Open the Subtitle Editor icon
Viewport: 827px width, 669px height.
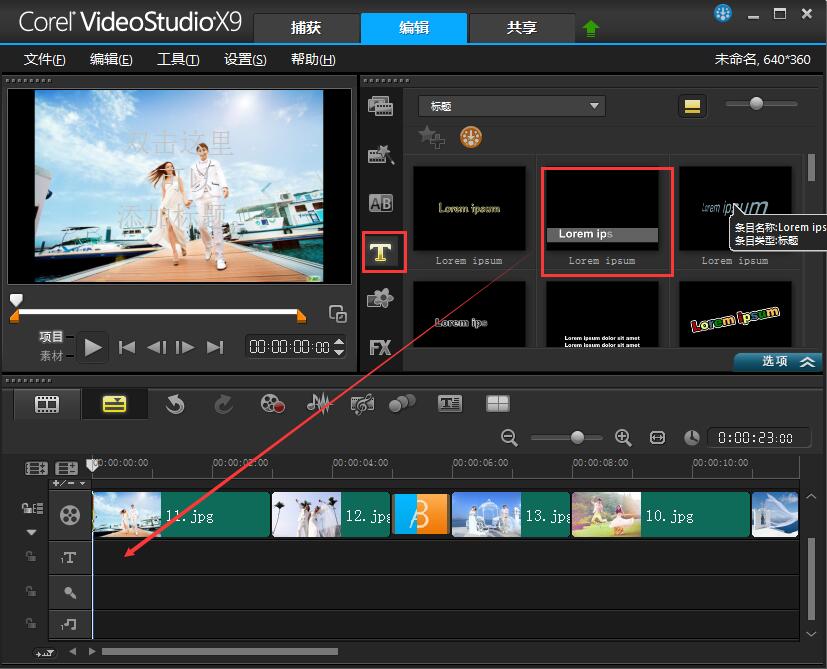click(450, 404)
